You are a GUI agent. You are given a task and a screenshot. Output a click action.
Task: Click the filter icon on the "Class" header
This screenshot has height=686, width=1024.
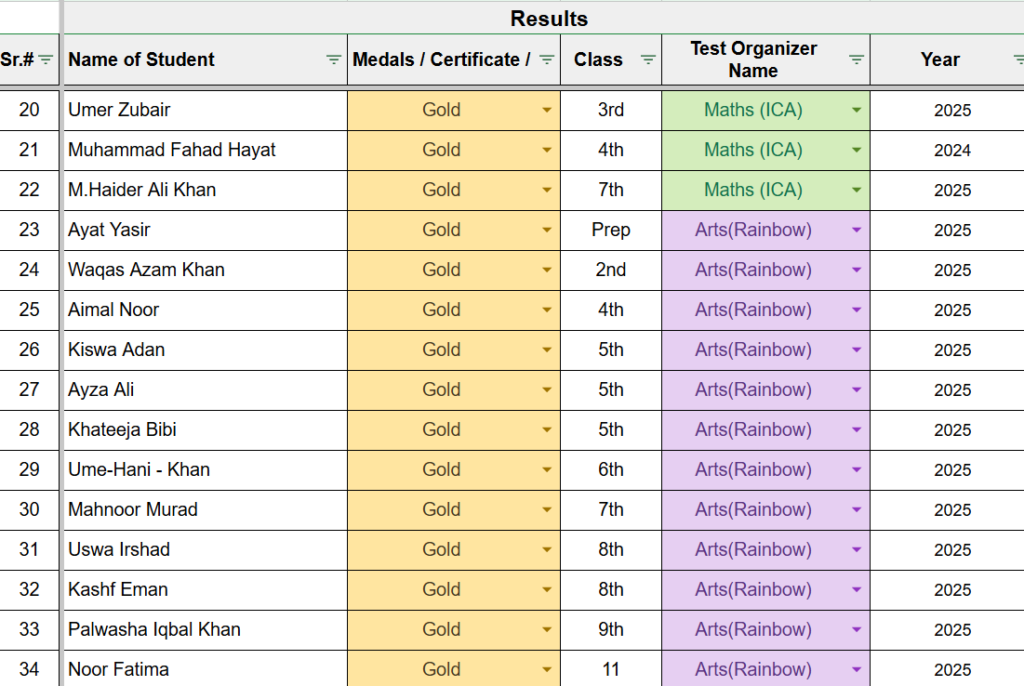pos(646,60)
